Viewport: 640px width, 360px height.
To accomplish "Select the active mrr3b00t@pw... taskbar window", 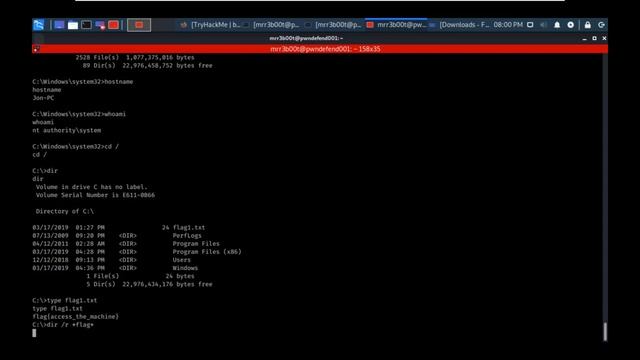I will point(396,25).
